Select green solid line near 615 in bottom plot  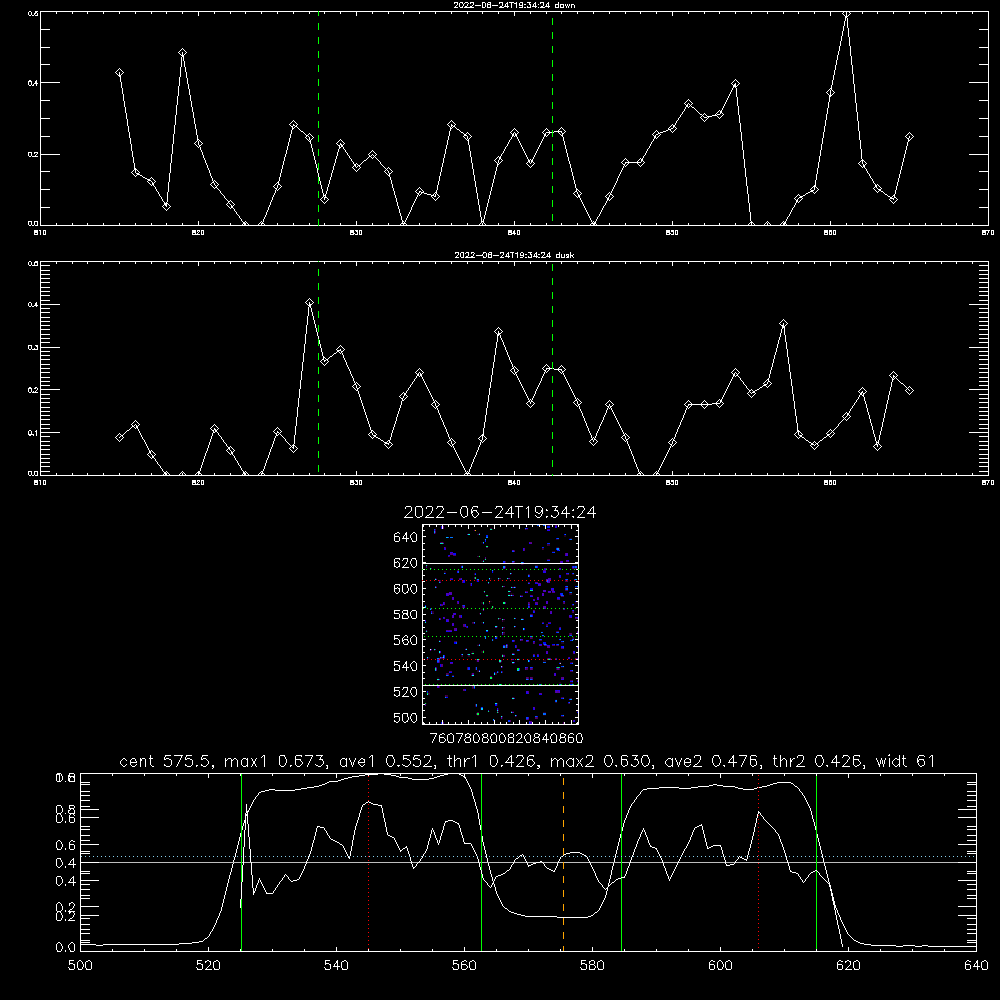(816, 862)
